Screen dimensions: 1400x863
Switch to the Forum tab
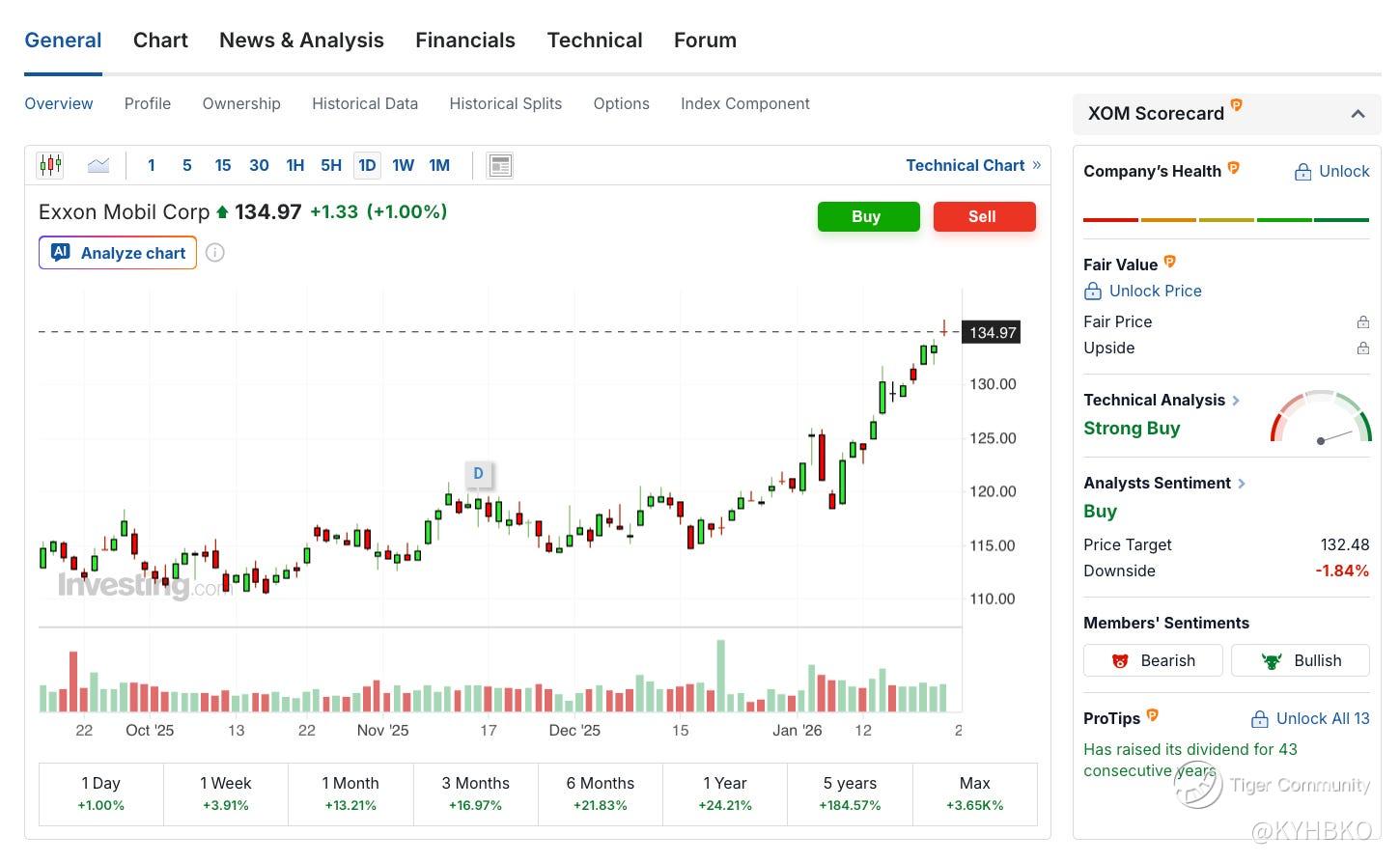point(705,41)
